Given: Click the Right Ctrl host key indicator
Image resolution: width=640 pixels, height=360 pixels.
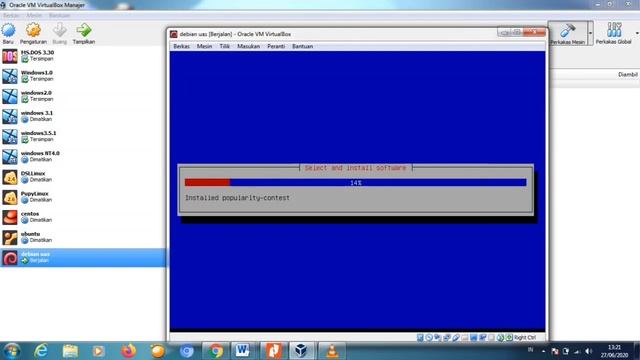Looking at the screenshot, I should coord(525,338).
